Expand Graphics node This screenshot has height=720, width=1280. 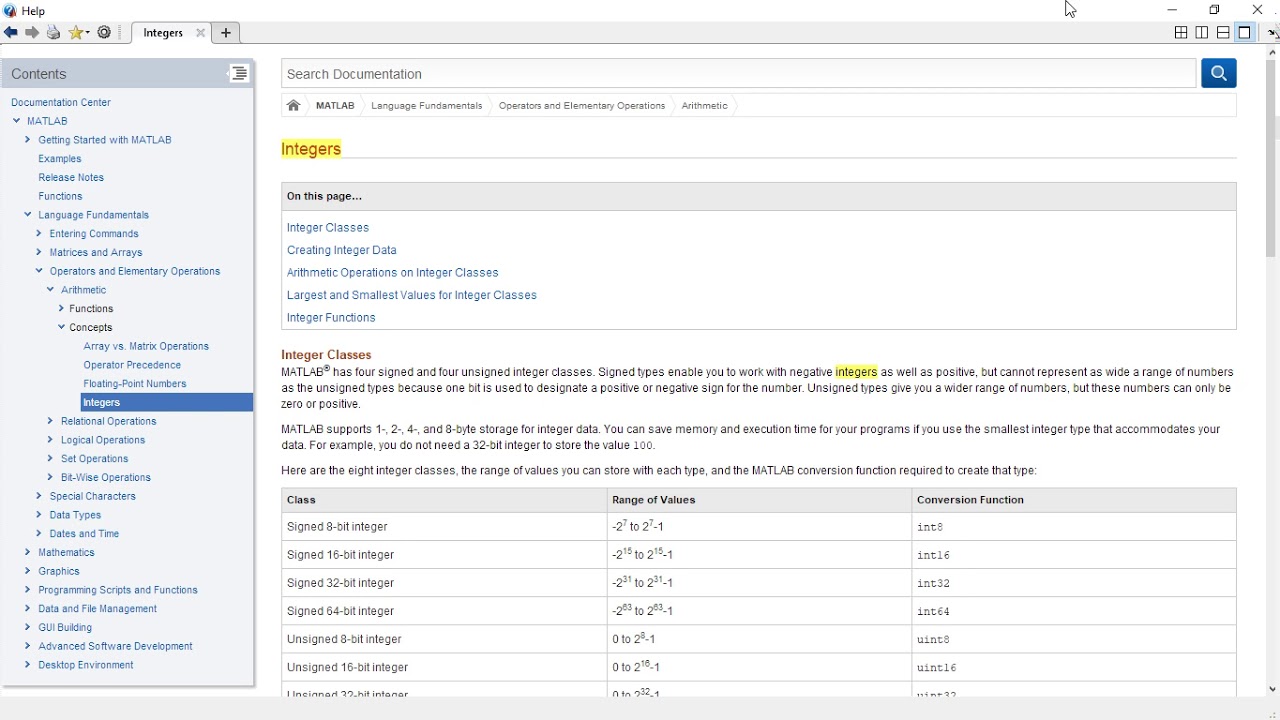pyautogui.click(x=28, y=572)
